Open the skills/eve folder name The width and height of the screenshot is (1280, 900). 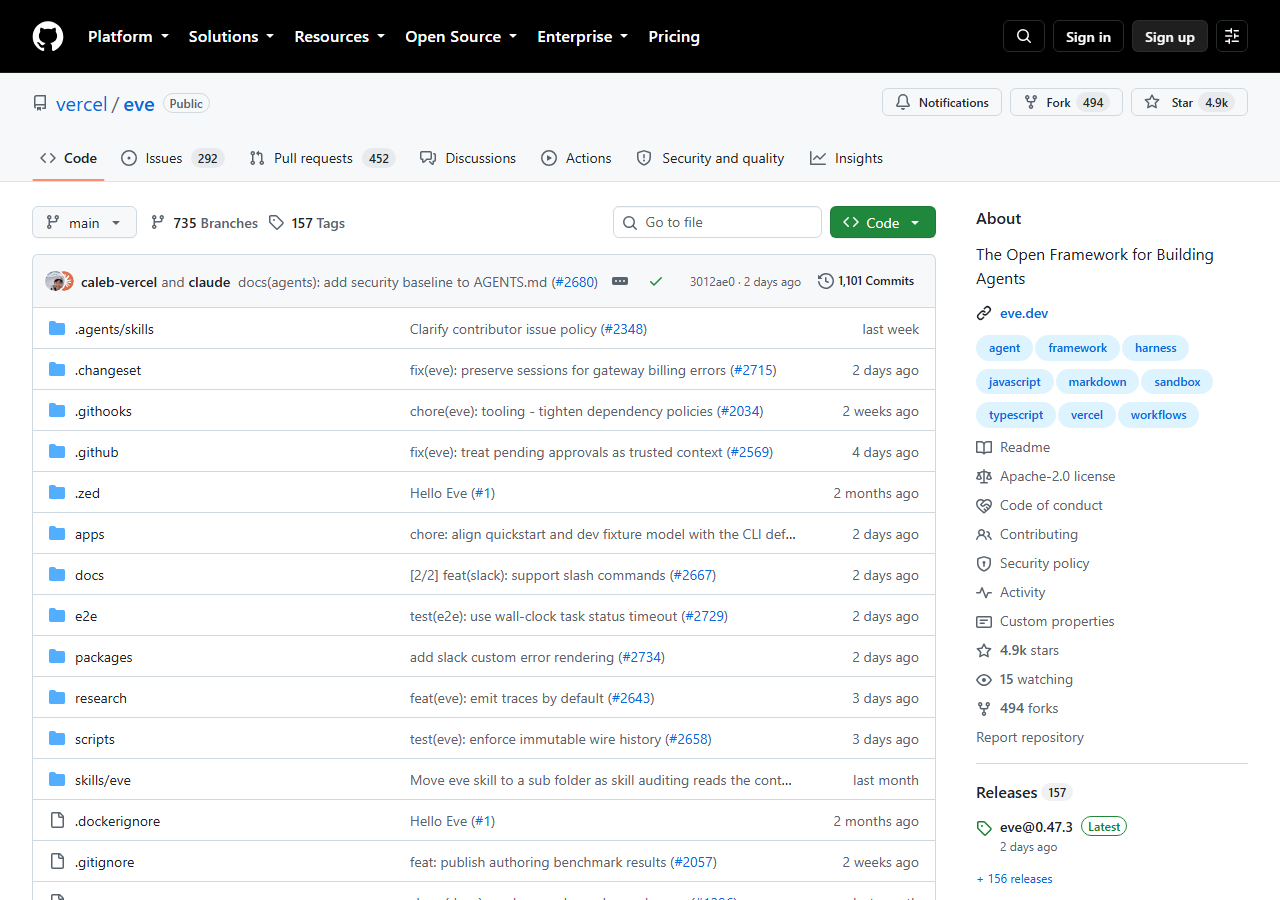(x=103, y=780)
